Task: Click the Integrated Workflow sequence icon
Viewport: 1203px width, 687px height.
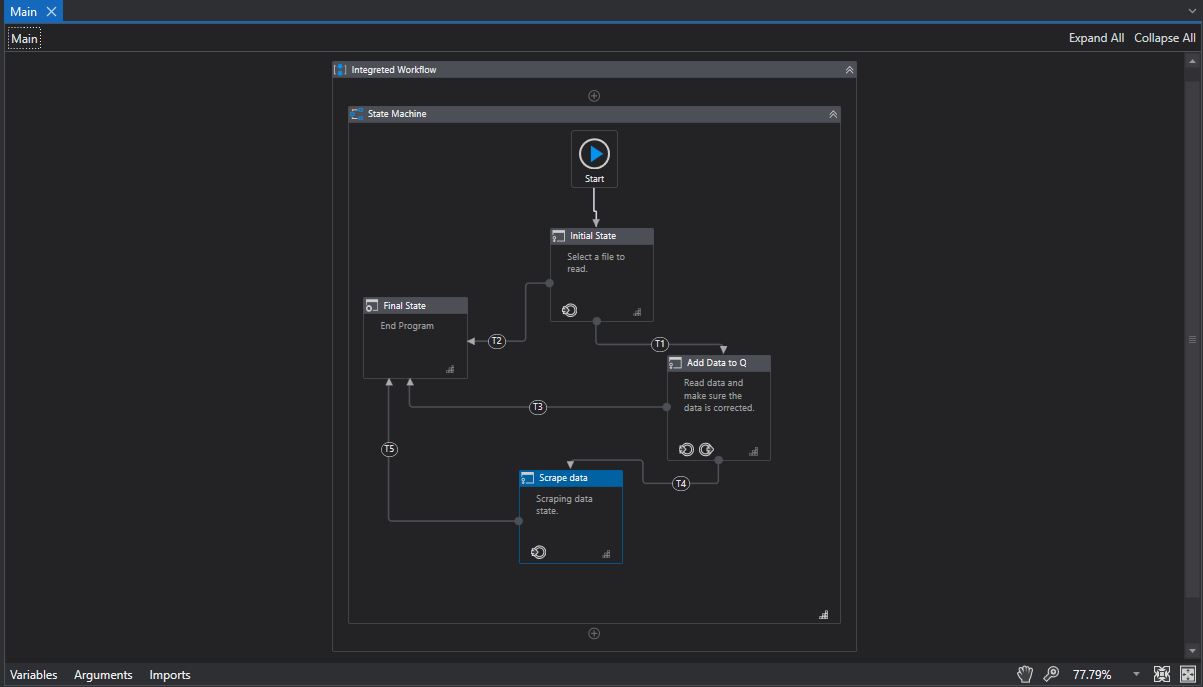Action: click(340, 70)
